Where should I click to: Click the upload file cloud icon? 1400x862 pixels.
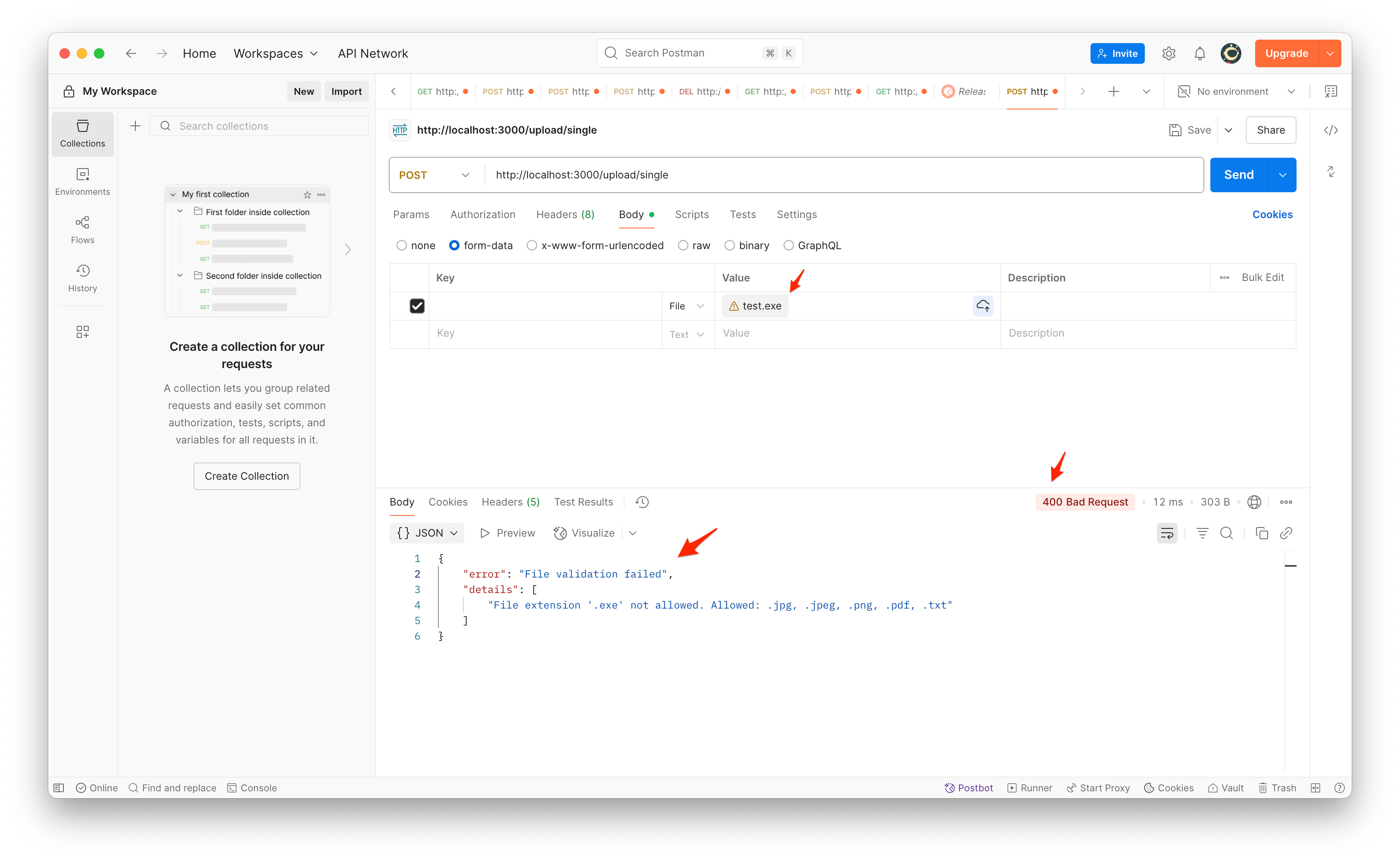[982, 306]
